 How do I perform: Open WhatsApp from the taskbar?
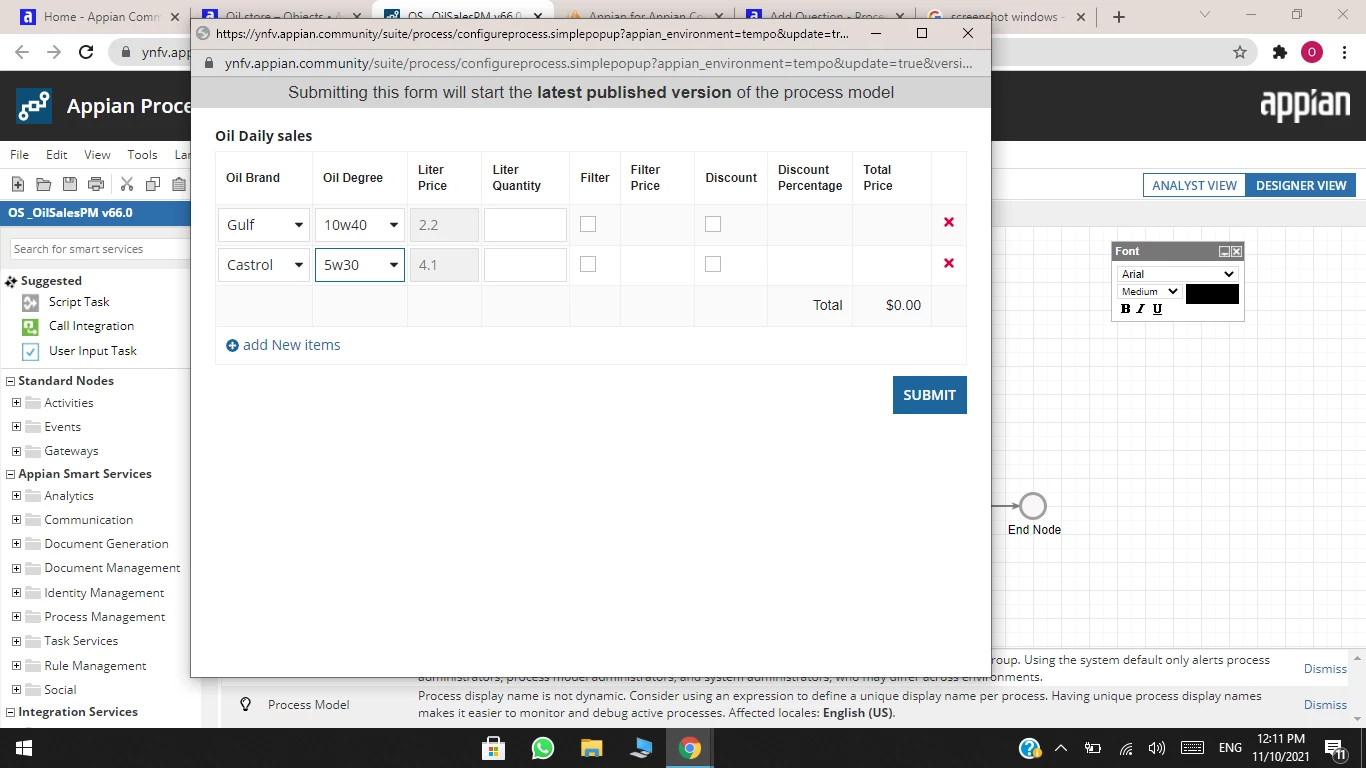(x=542, y=748)
